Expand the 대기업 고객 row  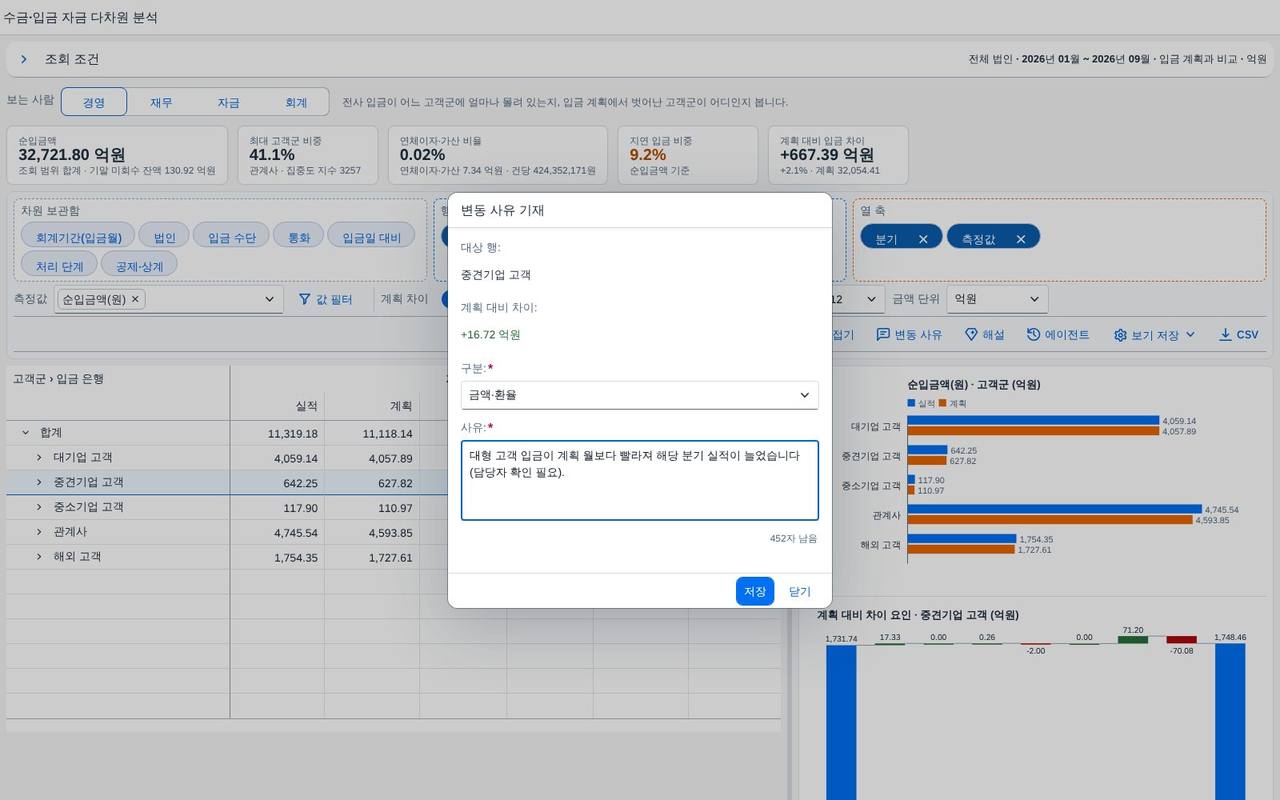point(39,458)
